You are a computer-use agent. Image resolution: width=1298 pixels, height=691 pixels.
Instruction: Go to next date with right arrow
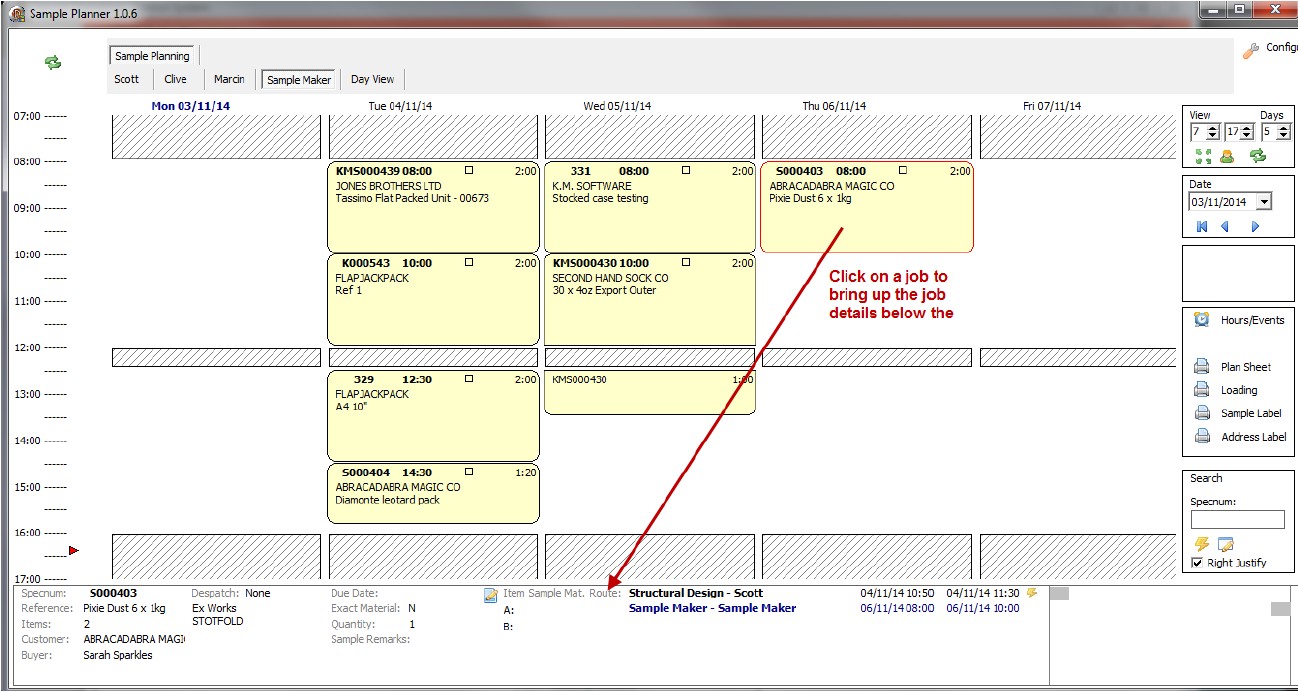pyautogui.click(x=1255, y=227)
